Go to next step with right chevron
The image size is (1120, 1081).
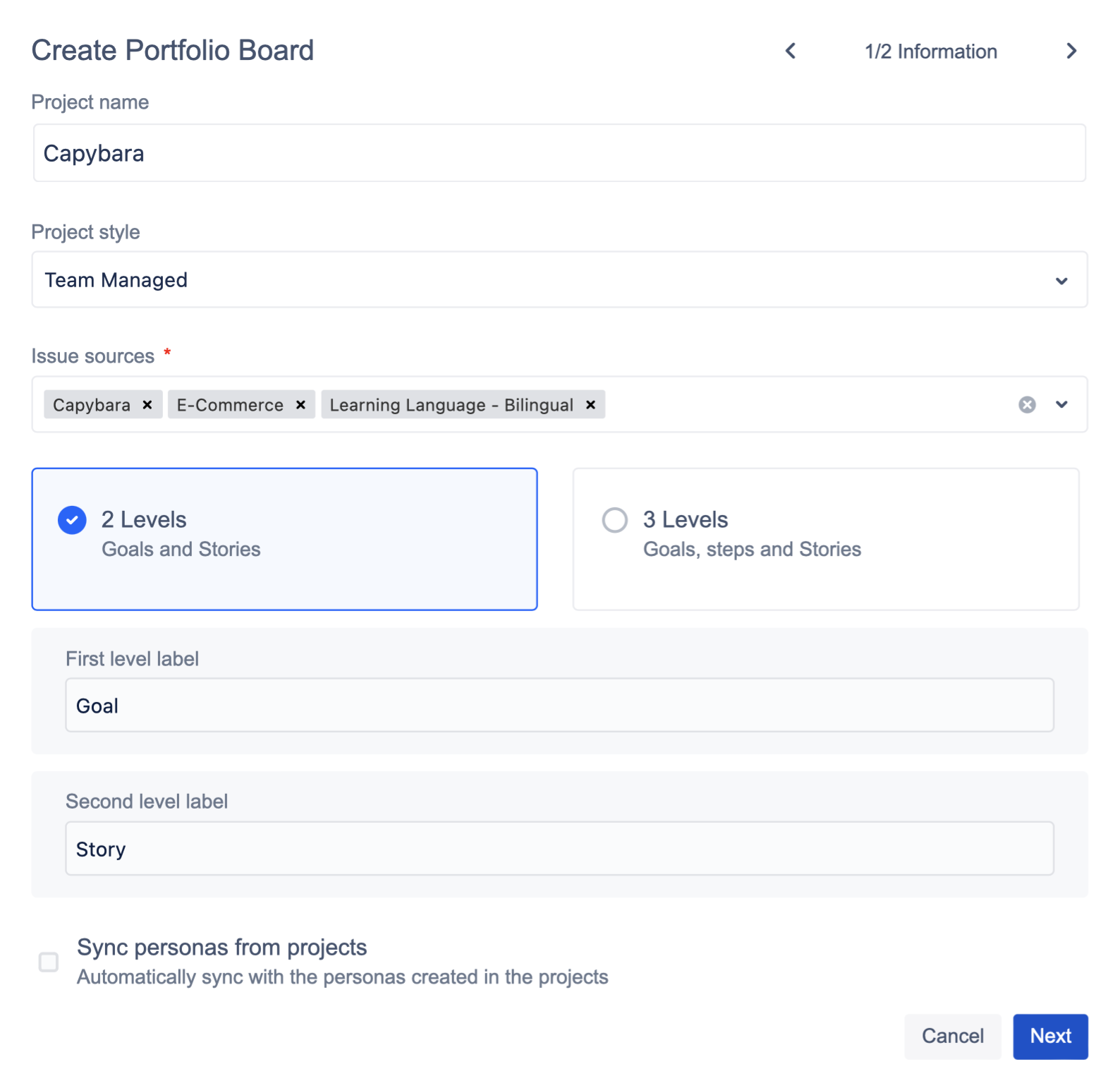(1071, 51)
